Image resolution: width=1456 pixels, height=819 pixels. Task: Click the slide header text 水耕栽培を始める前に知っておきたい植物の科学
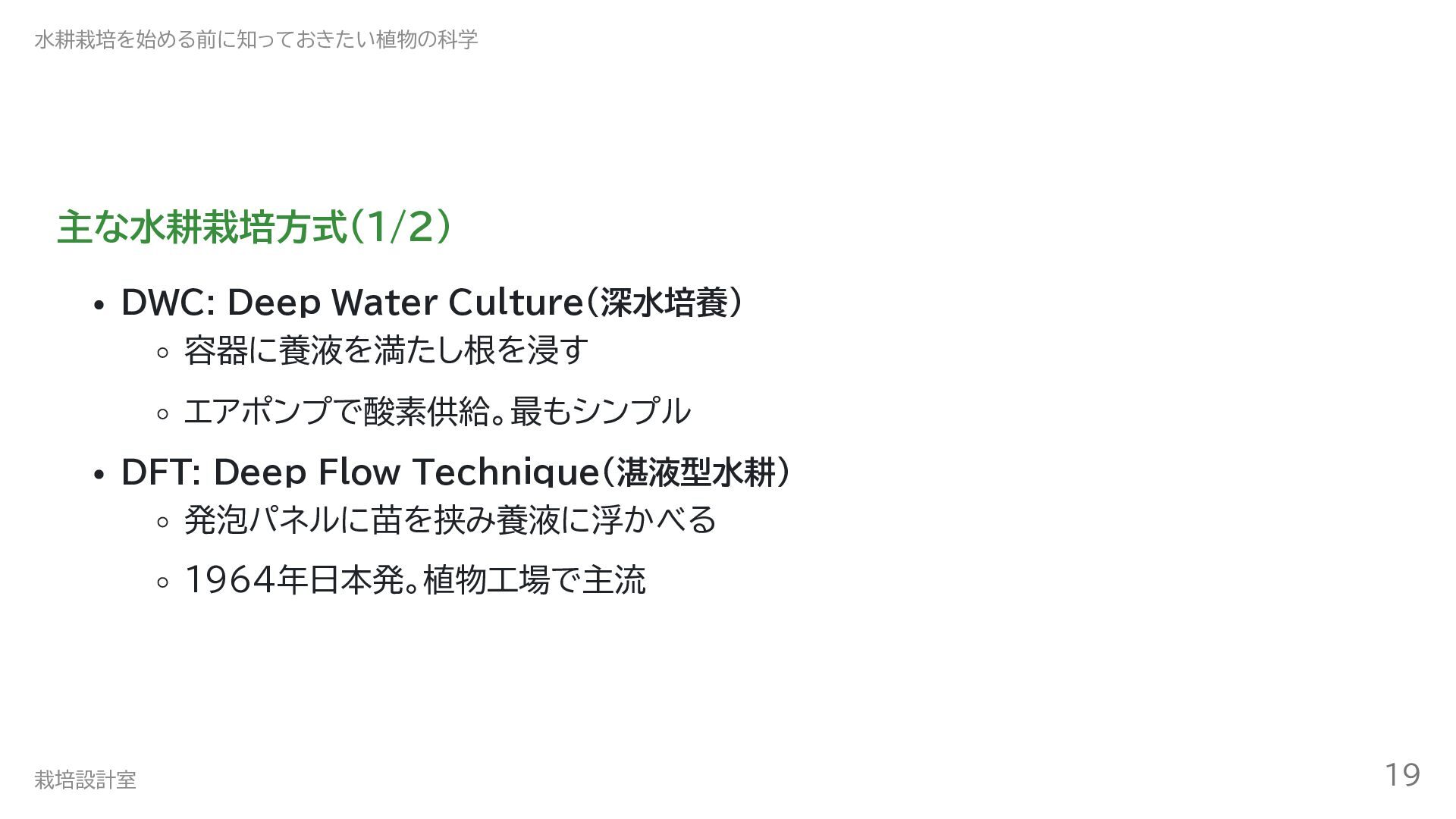coord(256,39)
